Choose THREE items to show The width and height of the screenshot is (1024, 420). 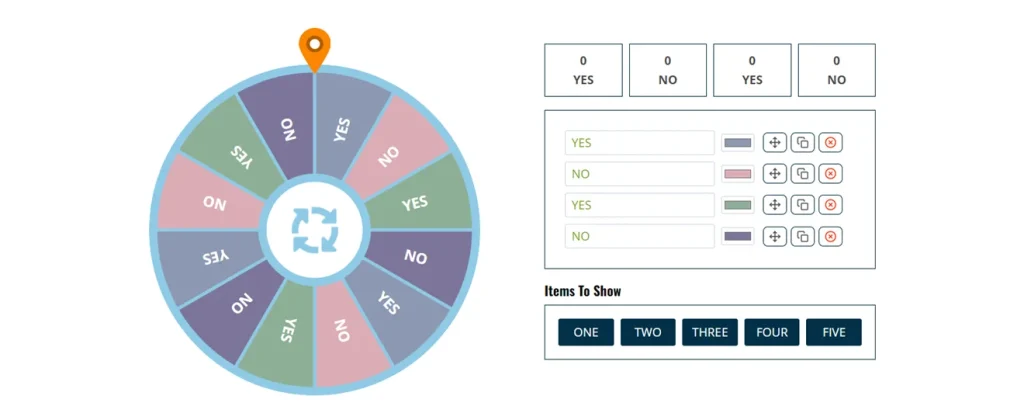710,332
